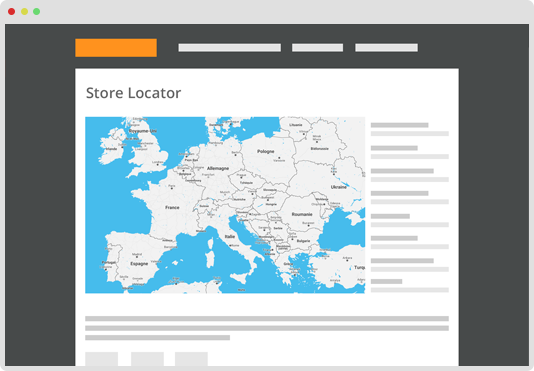The height and width of the screenshot is (371, 534).
Task: Click the Bulgarie label on the map
Action: click(303, 241)
